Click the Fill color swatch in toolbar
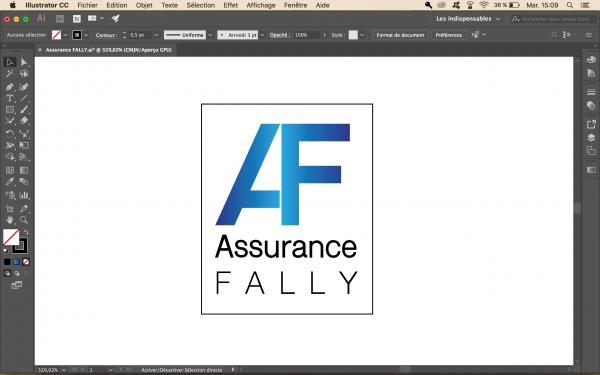The width and height of the screenshot is (600, 375). [x=11, y=237]
